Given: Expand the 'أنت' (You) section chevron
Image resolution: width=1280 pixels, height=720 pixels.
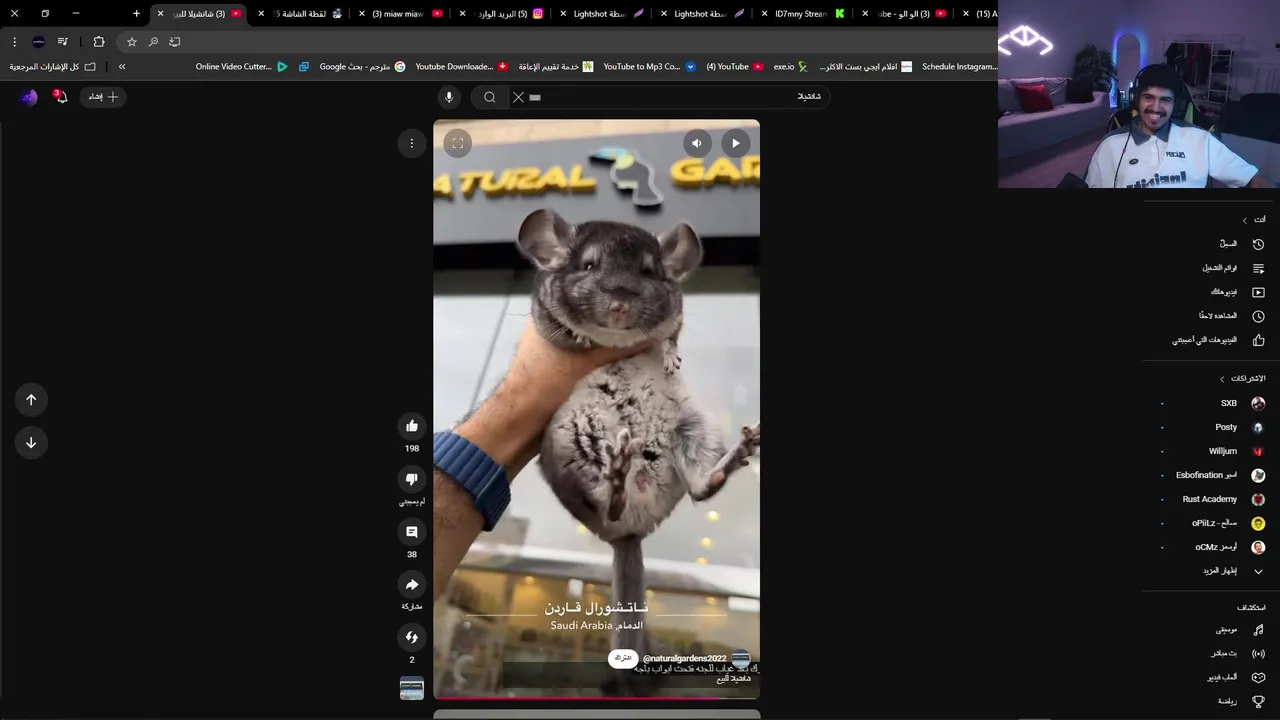Looking at the screenshot, I should [x=1245, y=220].
